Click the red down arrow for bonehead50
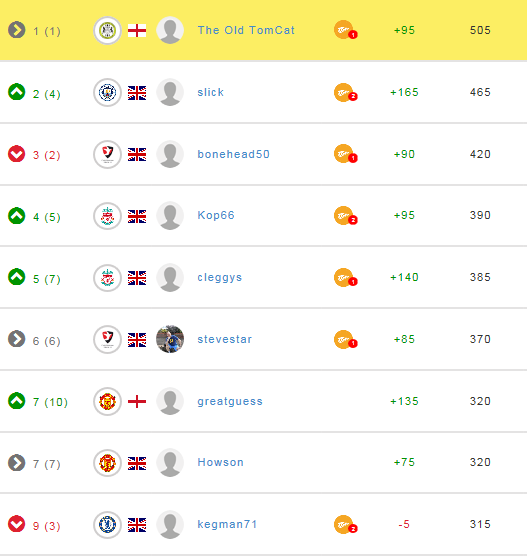527x557 pixels. click(17, 154)
